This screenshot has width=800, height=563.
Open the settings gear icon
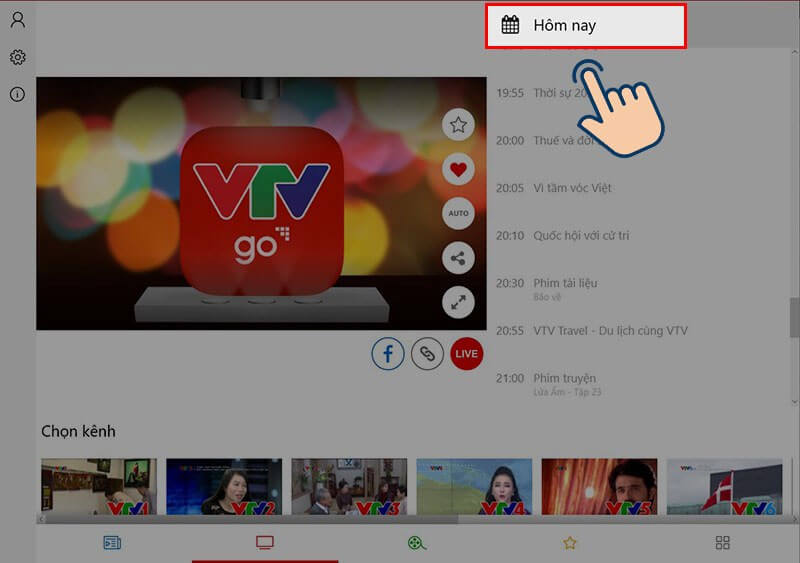point(18,57)
